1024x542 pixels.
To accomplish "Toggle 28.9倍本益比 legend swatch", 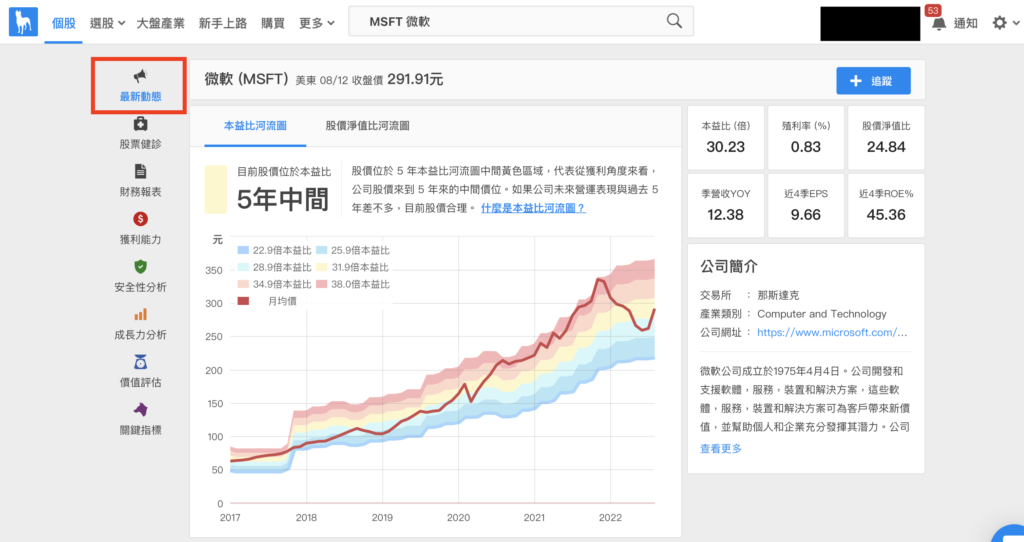I will click(243, 267).
